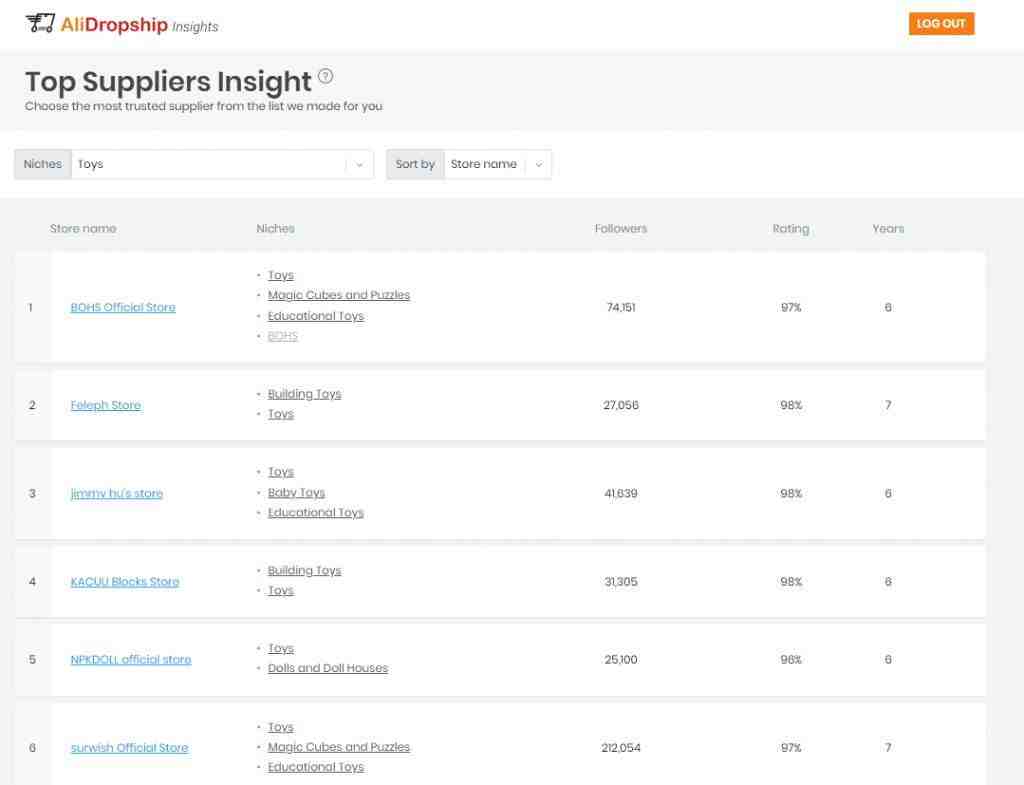Open BOHS Official Store link
This screenshot has height=785, width=1024.
(123, 307)
